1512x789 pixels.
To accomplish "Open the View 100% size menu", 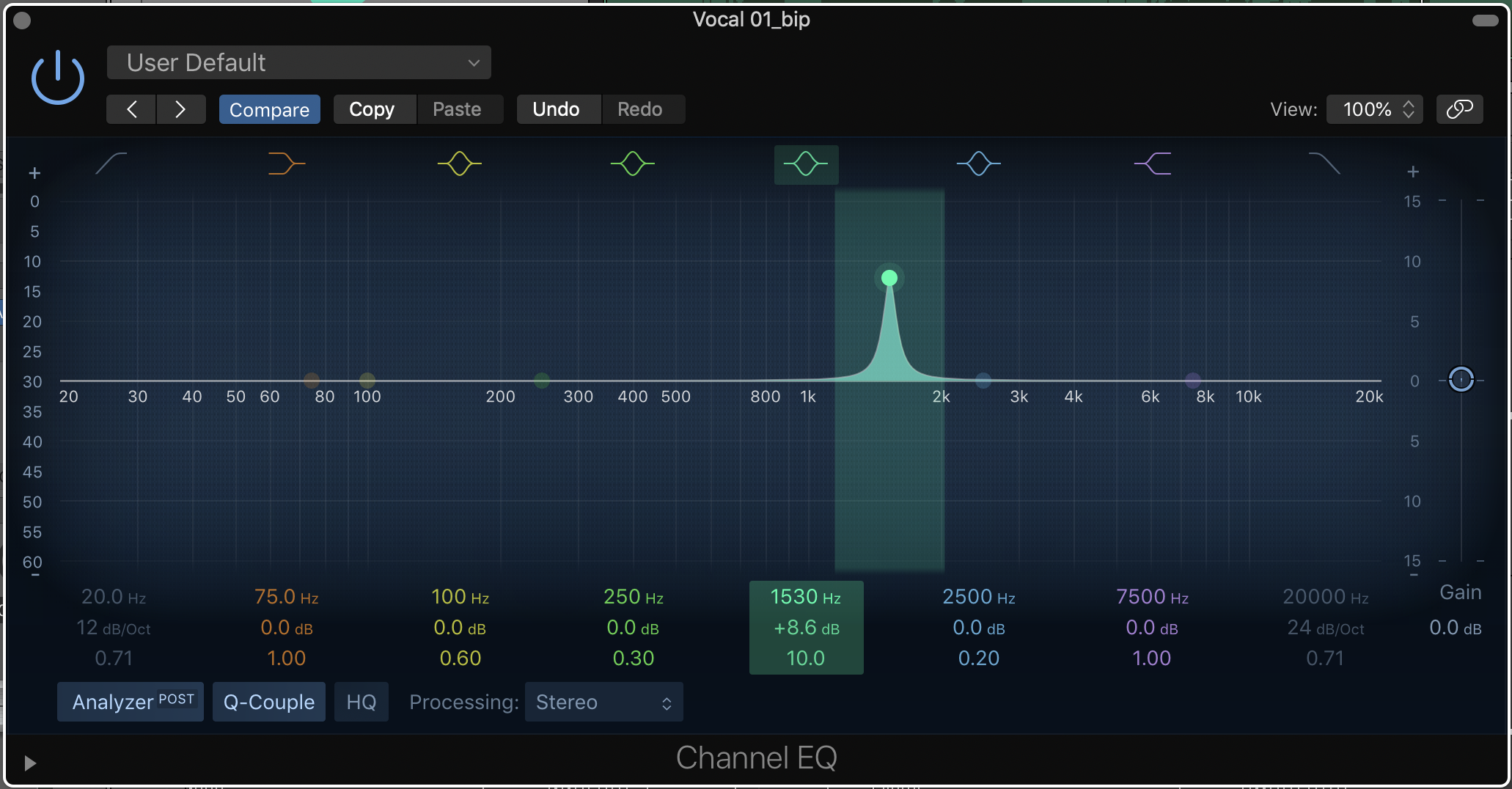I will click(1374, 109).
